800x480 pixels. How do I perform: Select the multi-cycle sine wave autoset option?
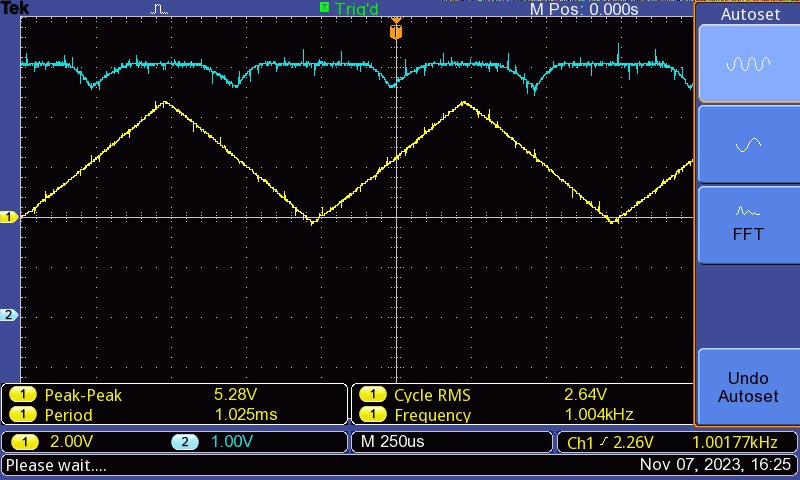748,63
